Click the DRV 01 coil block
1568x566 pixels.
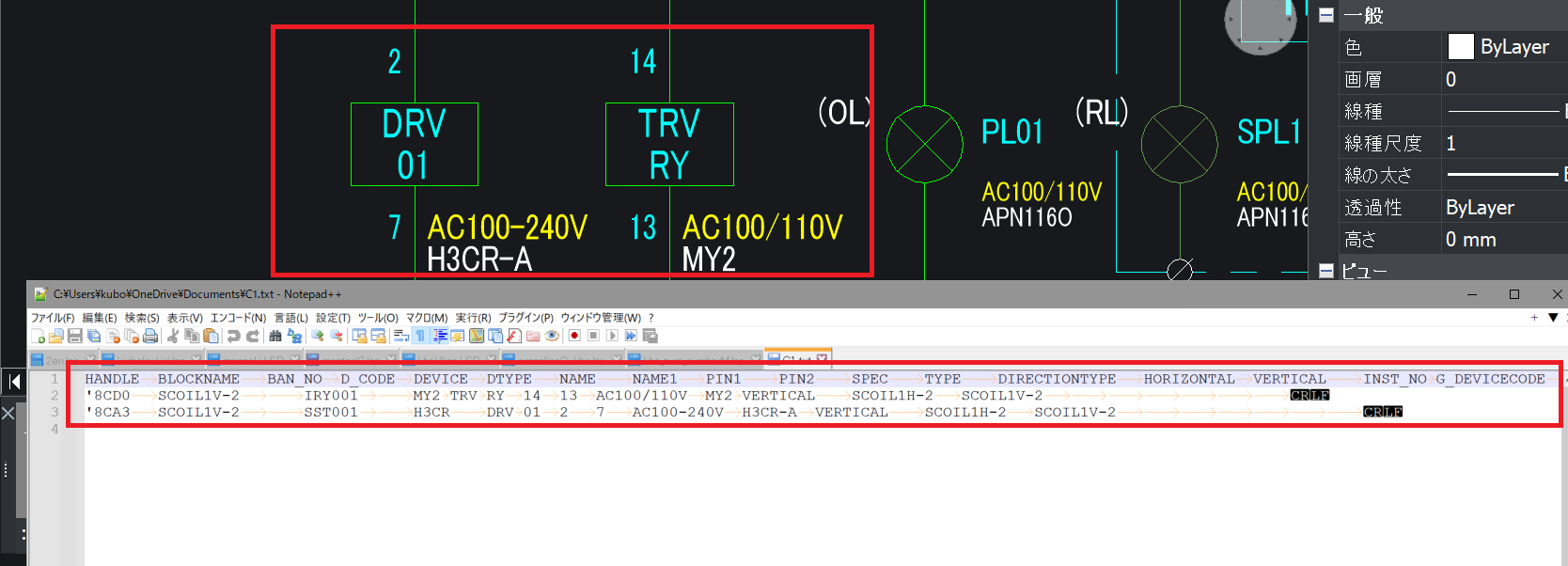[x=414, y=144]
